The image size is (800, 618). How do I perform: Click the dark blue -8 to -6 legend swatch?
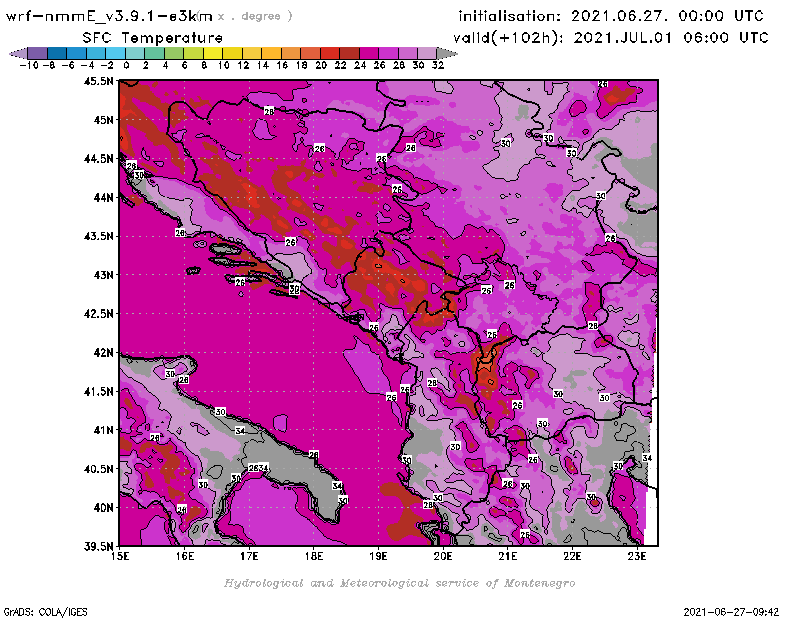click(x=57, y=53)
